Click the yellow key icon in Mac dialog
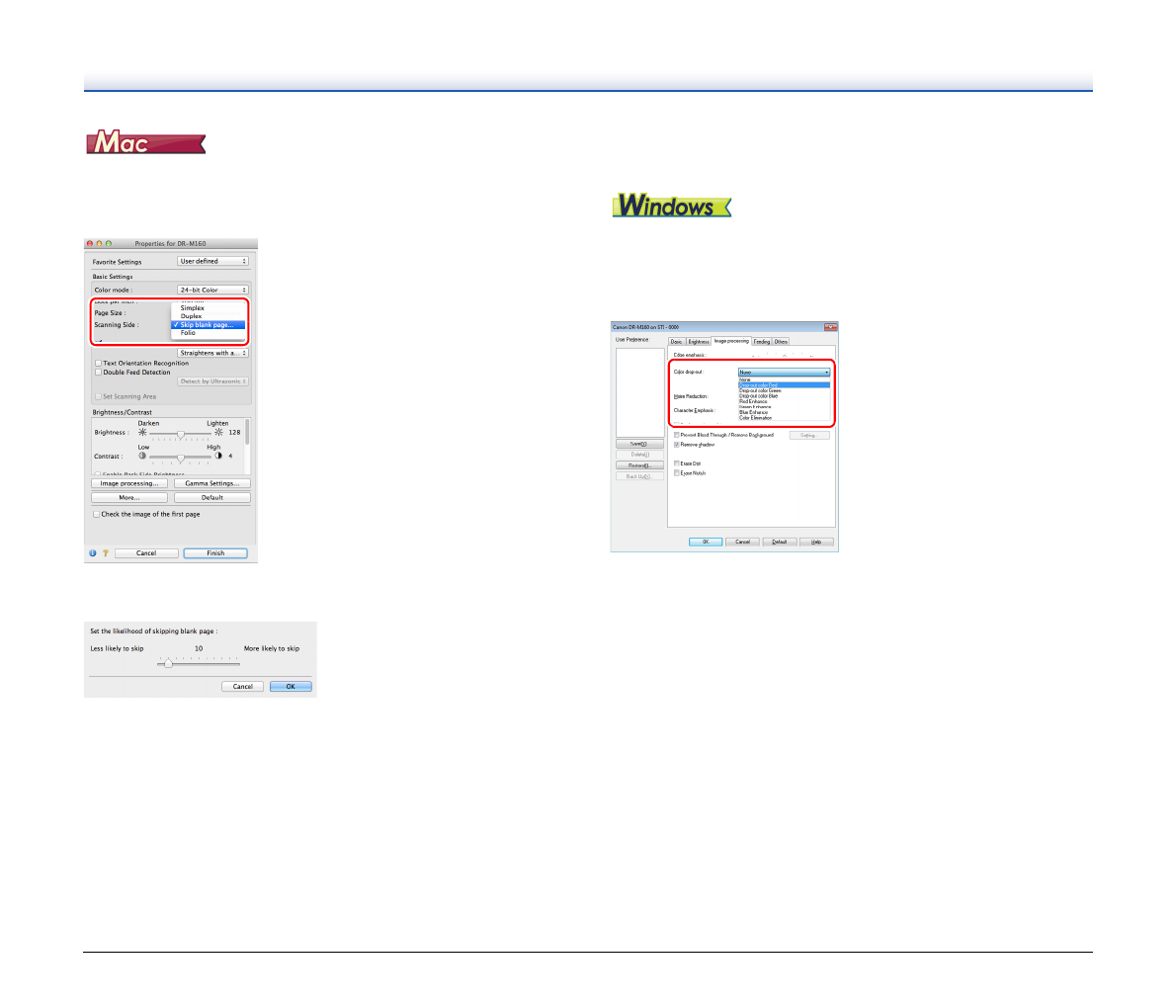1176x1008 pixels. (x=105, y=553)
